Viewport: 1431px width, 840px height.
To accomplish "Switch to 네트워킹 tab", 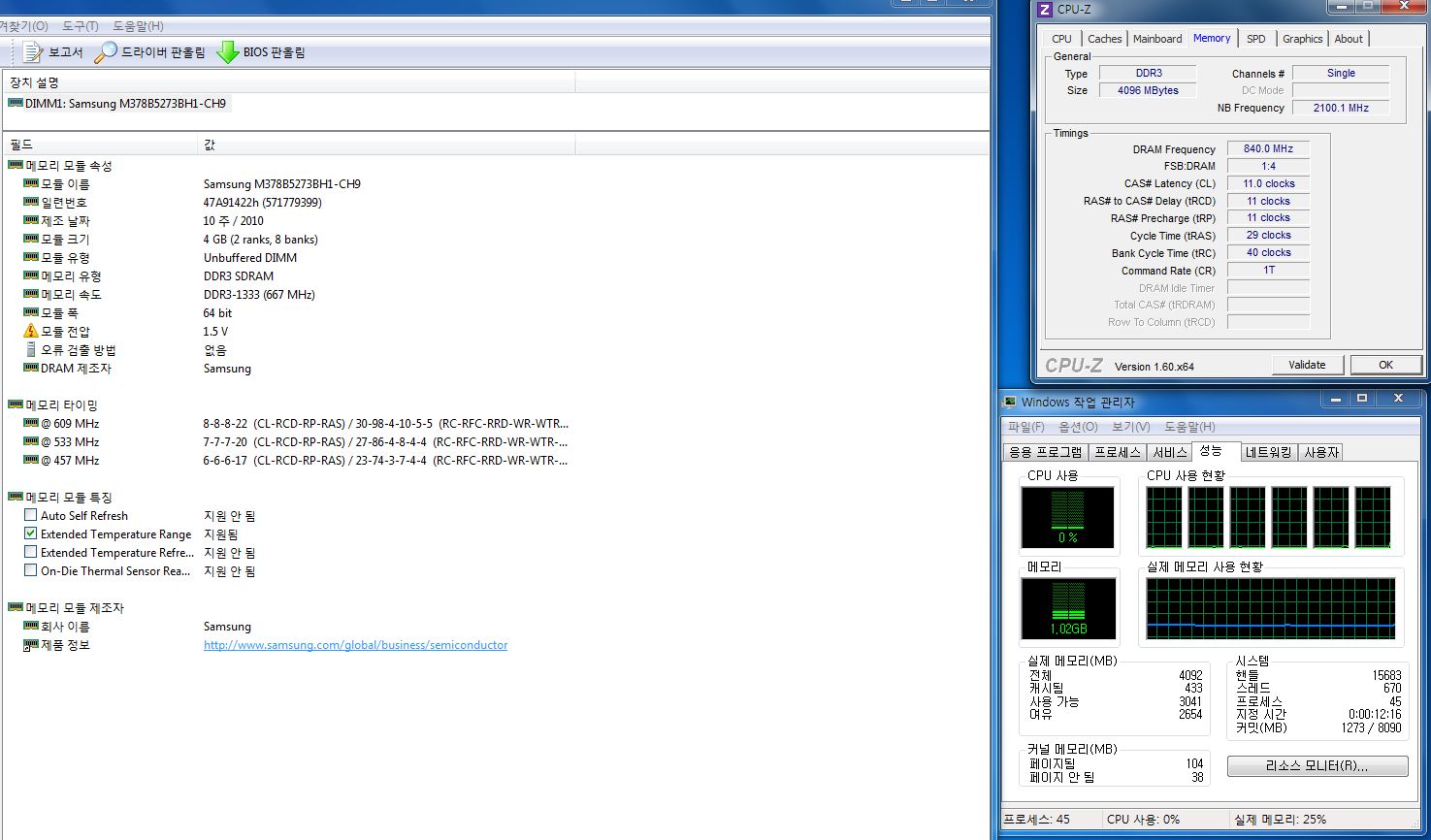I will tap(1268, 452).
